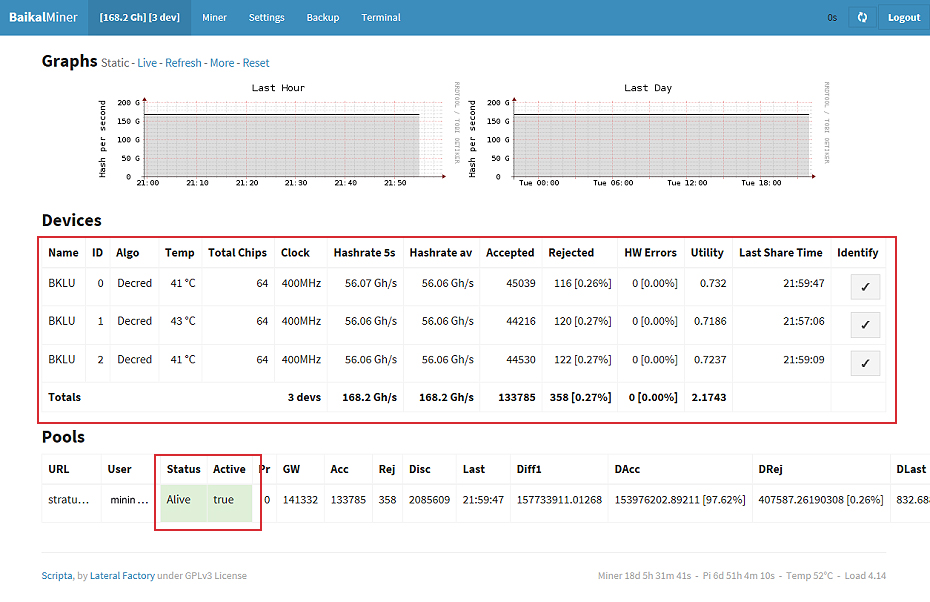This screenshot has width=930, height=602.
Task: Select utility value 0.7186
Action: tap(710, 321)
